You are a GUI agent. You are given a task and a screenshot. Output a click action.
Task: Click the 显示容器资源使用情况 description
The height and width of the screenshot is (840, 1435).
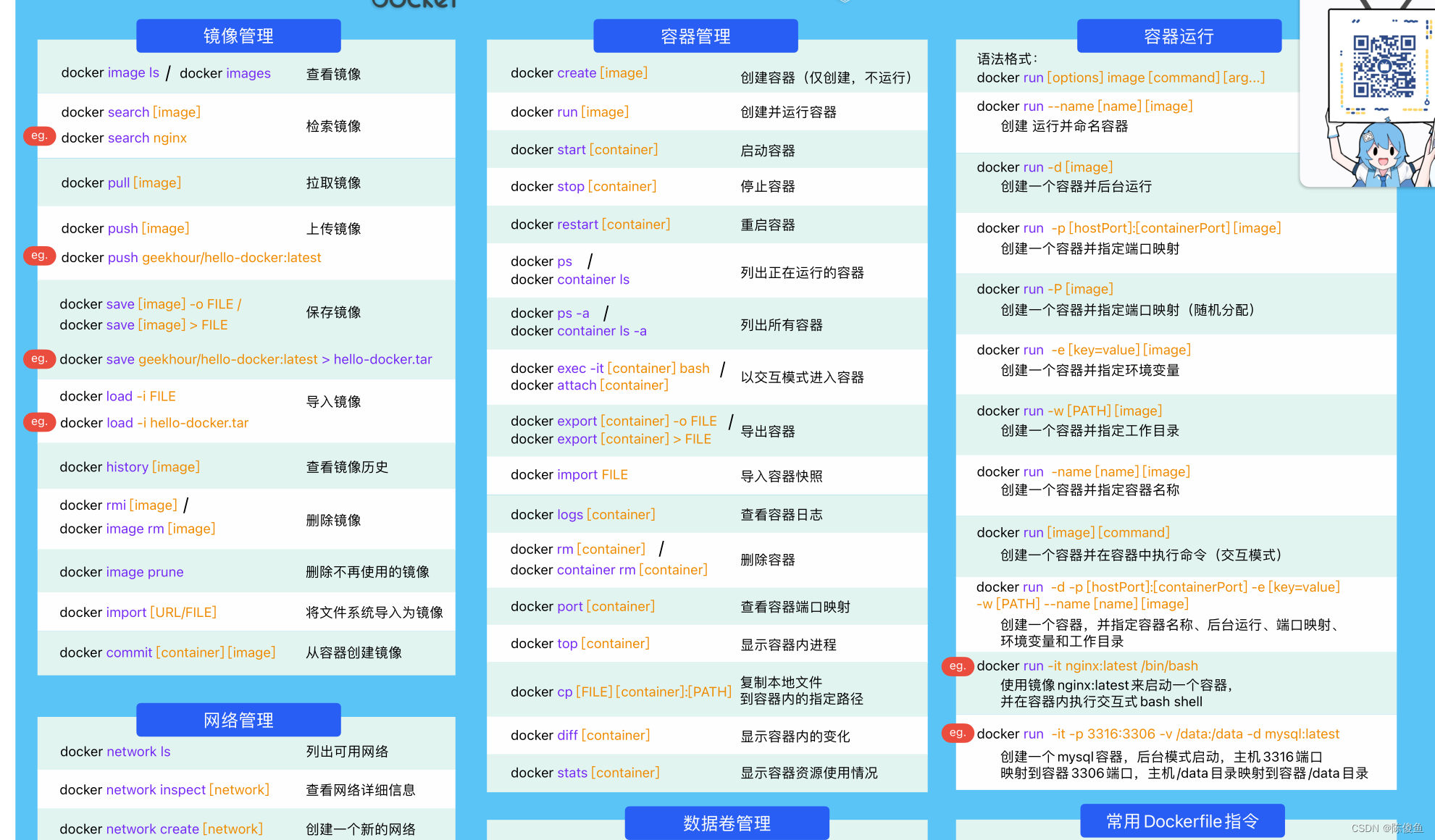(809, 773)
